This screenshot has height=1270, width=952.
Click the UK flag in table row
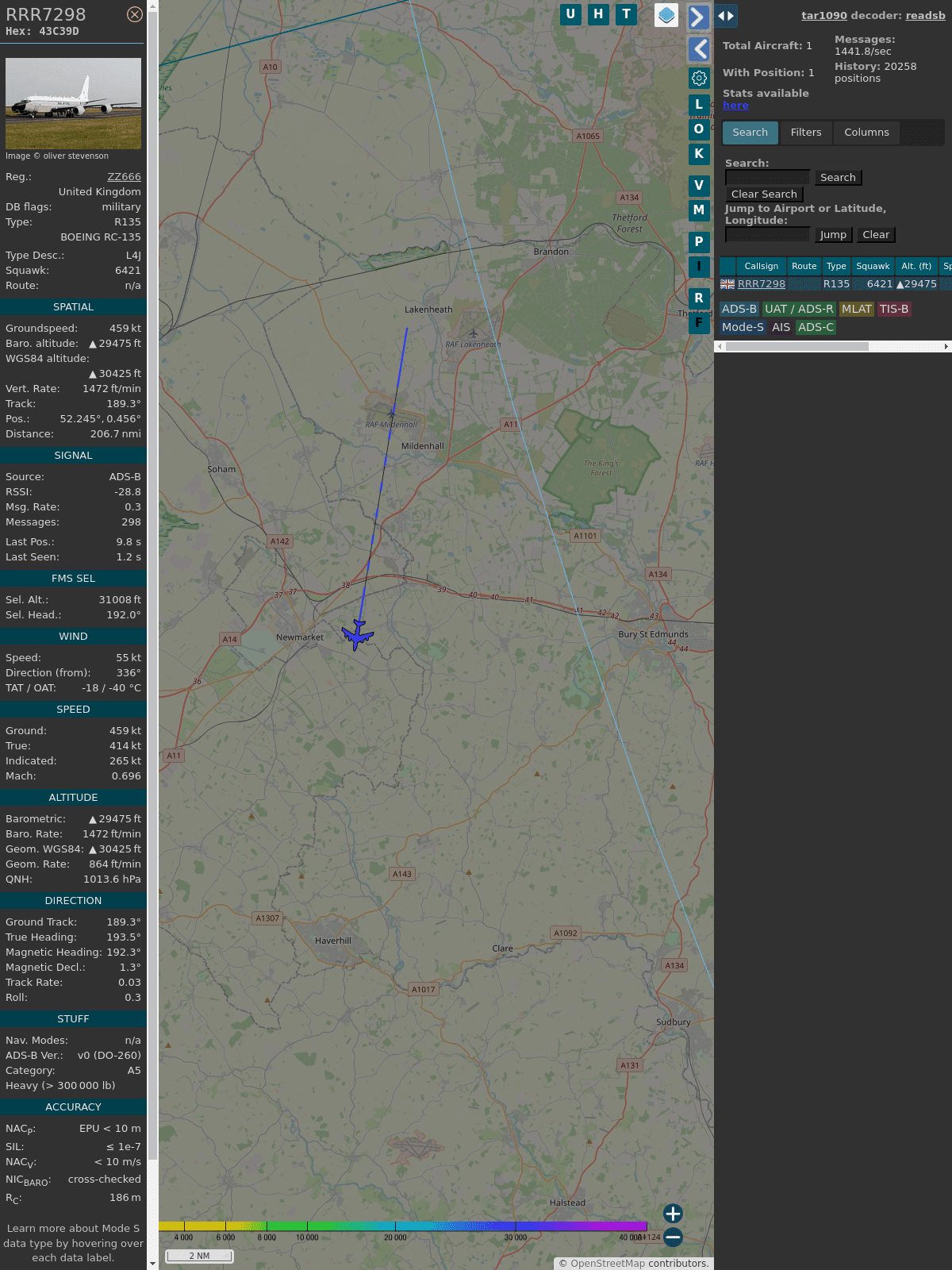tap(727, 284)
